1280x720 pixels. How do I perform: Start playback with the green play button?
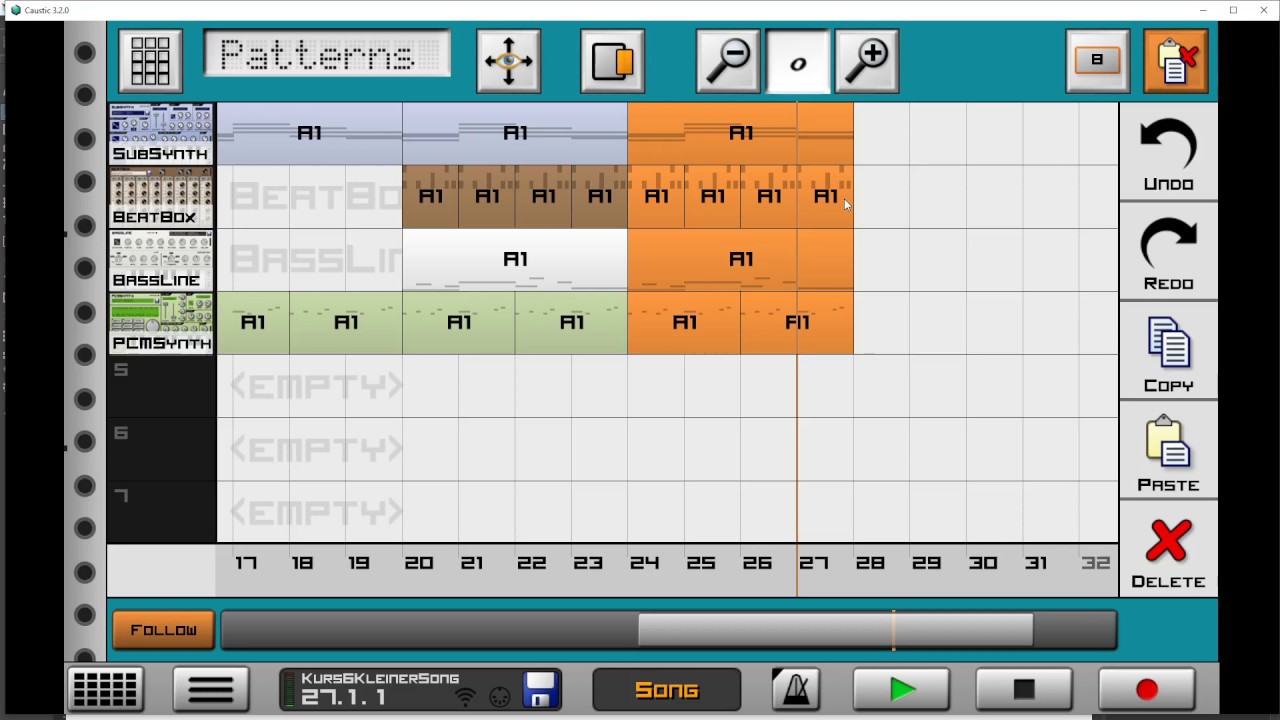click(902, 689)
